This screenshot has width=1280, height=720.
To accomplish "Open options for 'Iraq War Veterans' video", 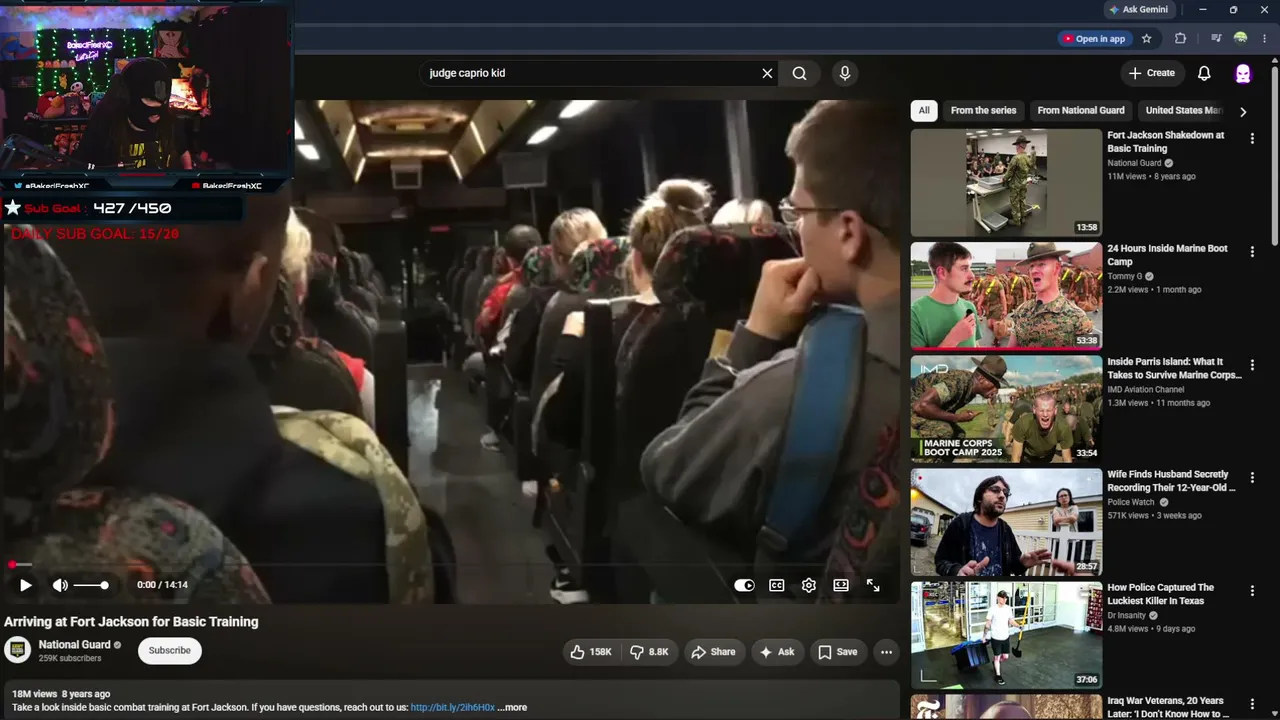I will coord(1252,704).
